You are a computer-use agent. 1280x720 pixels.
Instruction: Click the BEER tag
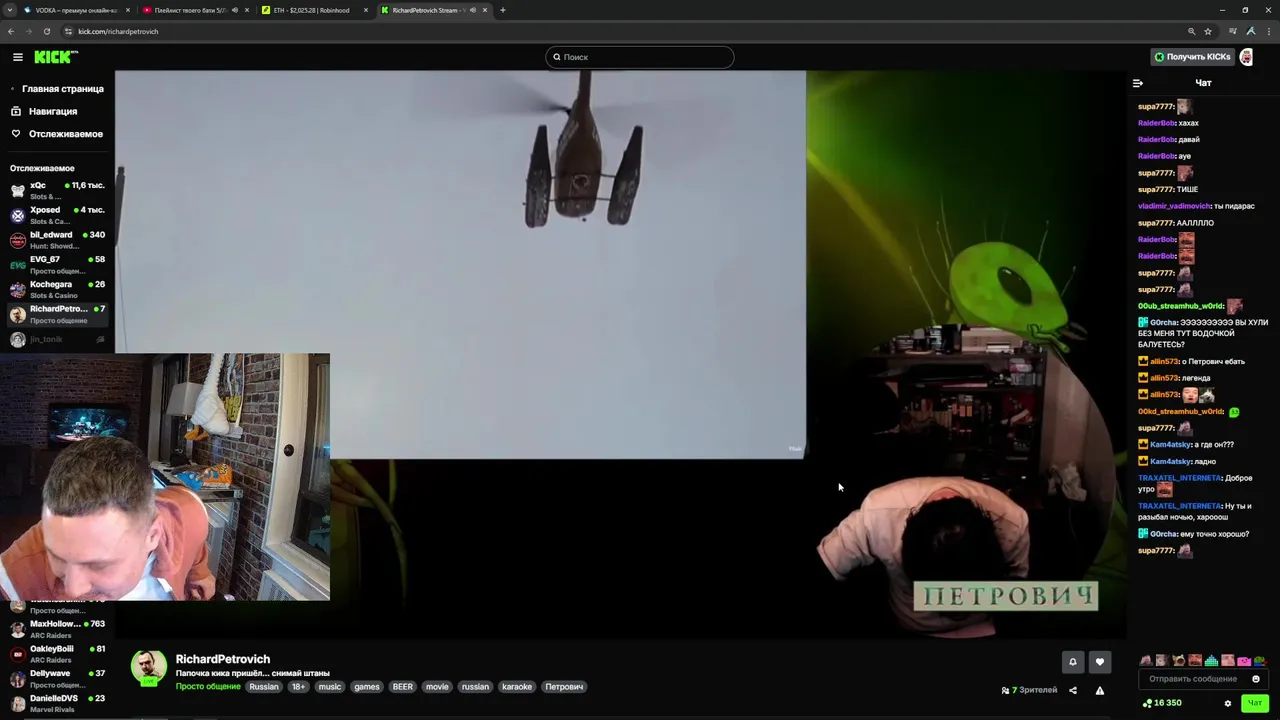[x=403, y=687]
